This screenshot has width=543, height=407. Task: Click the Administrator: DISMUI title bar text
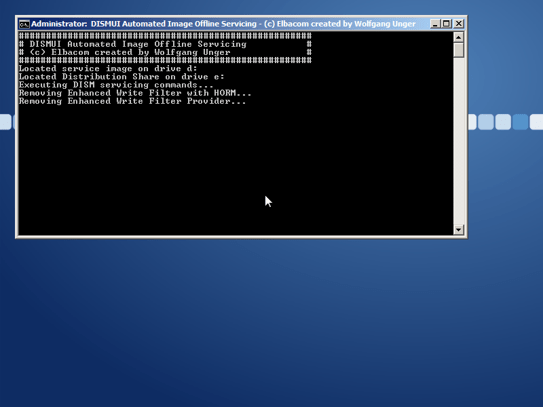[x=223, y=24]
